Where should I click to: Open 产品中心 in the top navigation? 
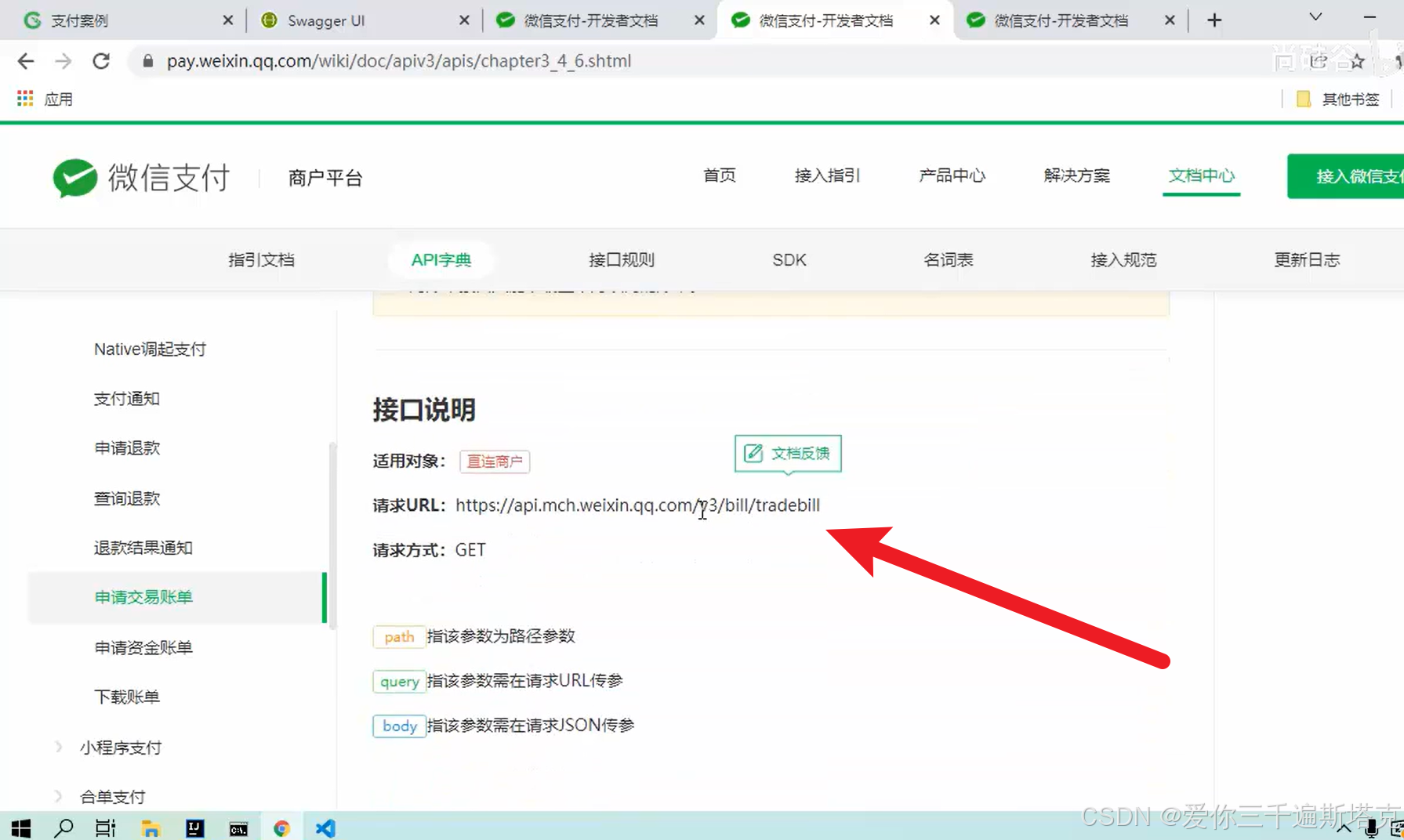[952, 176]
